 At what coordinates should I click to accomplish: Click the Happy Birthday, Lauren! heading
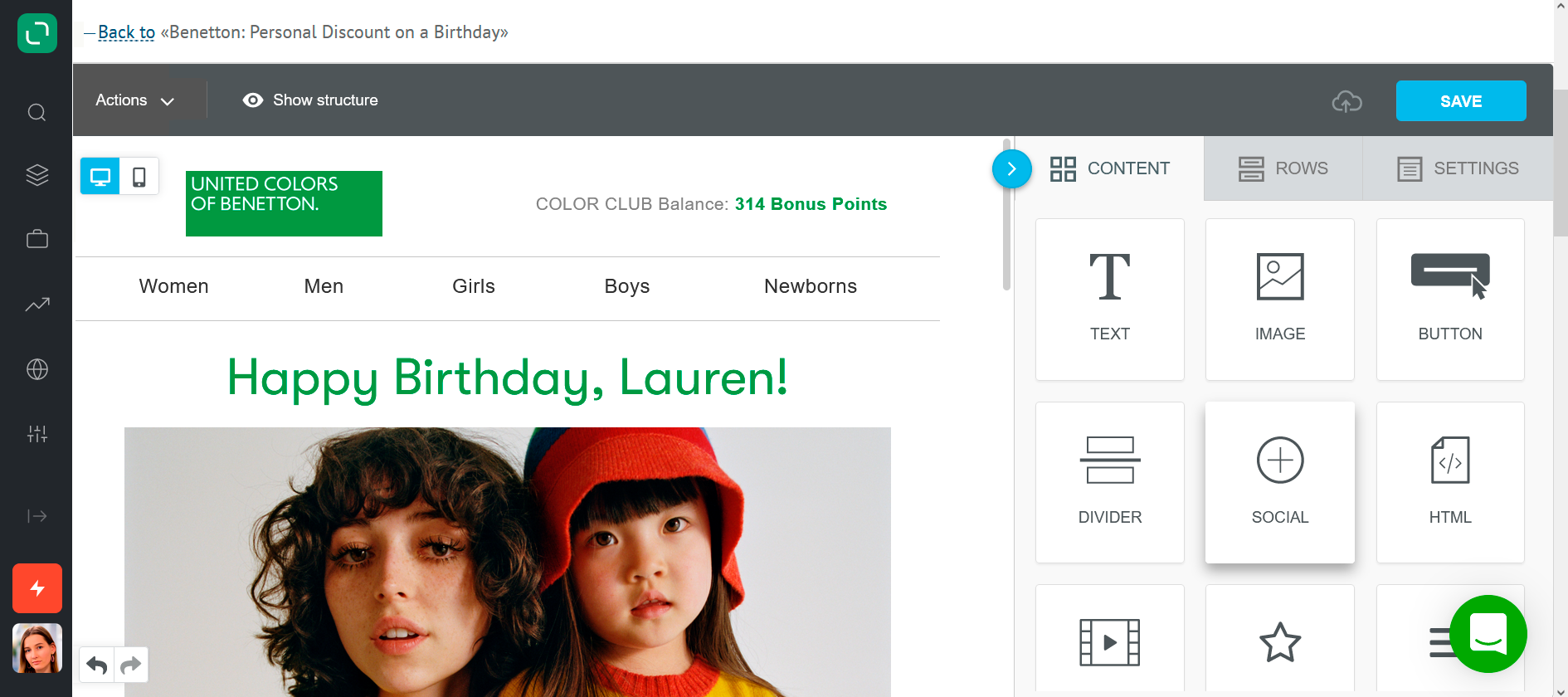tap(508, 378)
